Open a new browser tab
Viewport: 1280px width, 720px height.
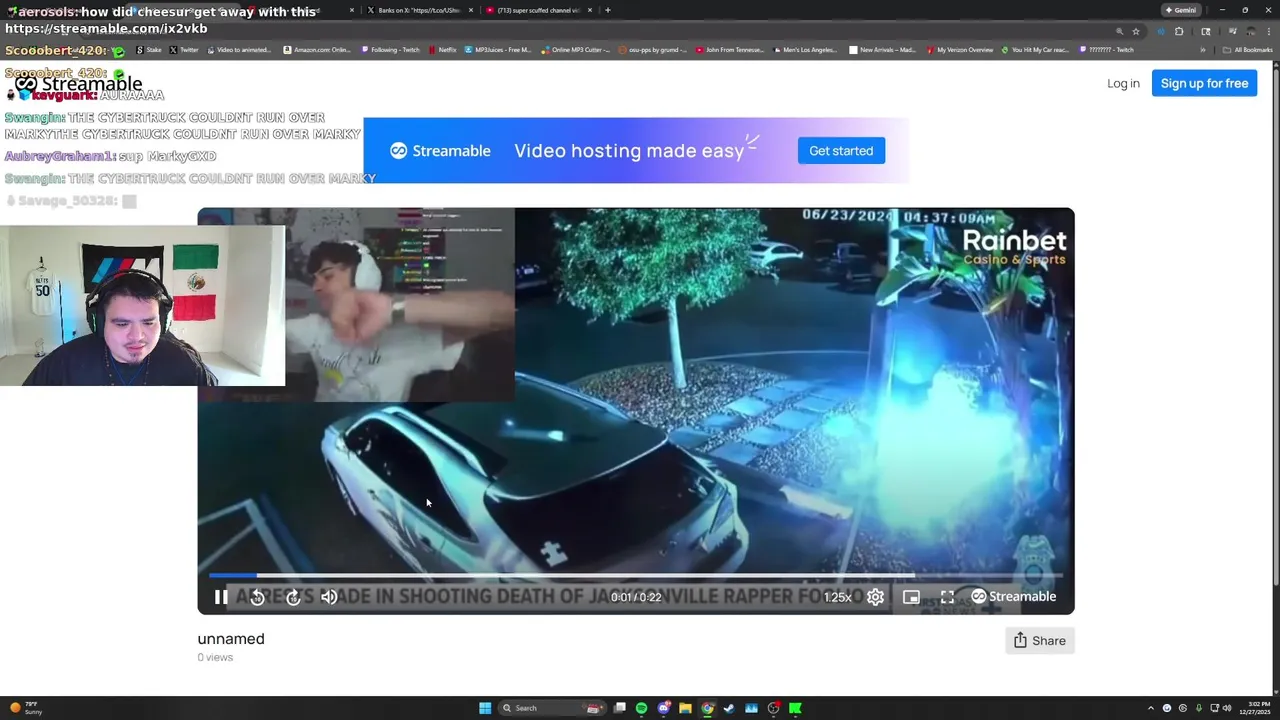pyautogui.click(x=608, y=10)
